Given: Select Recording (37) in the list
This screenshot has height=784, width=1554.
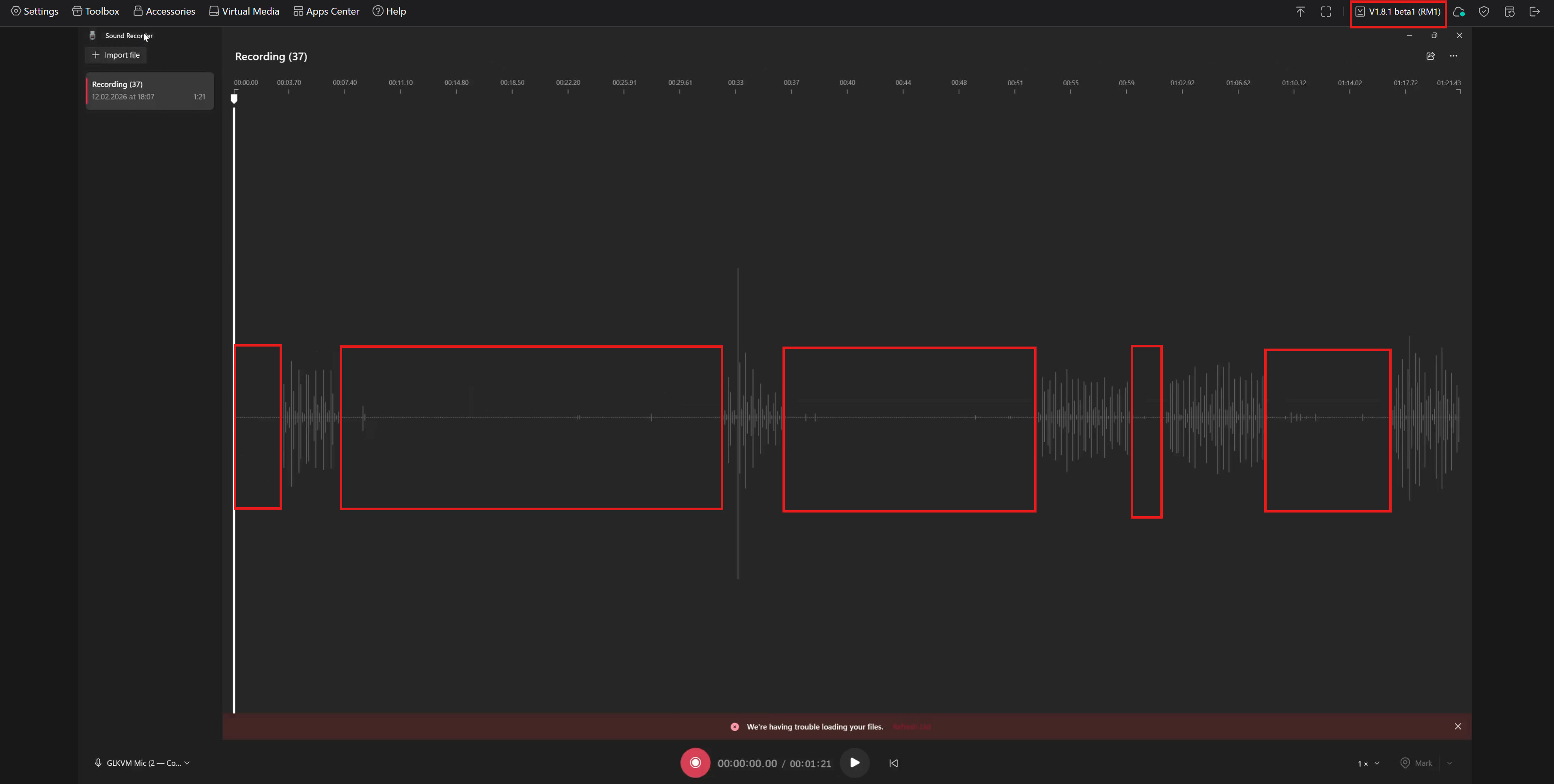Looking at the screenshot, I should tap(149, 90).
